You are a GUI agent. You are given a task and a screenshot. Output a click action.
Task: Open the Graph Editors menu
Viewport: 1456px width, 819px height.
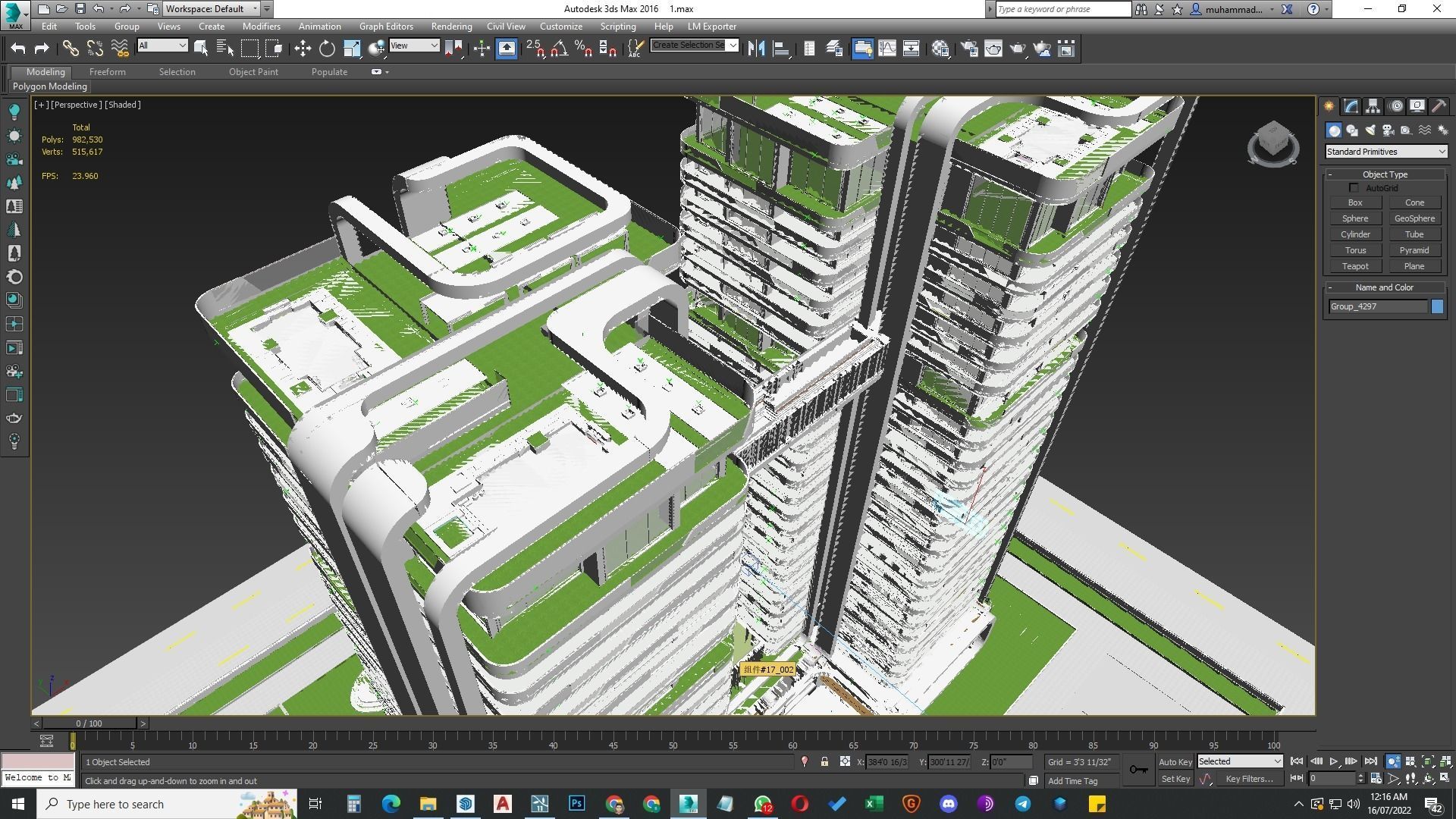pos(386,27)
